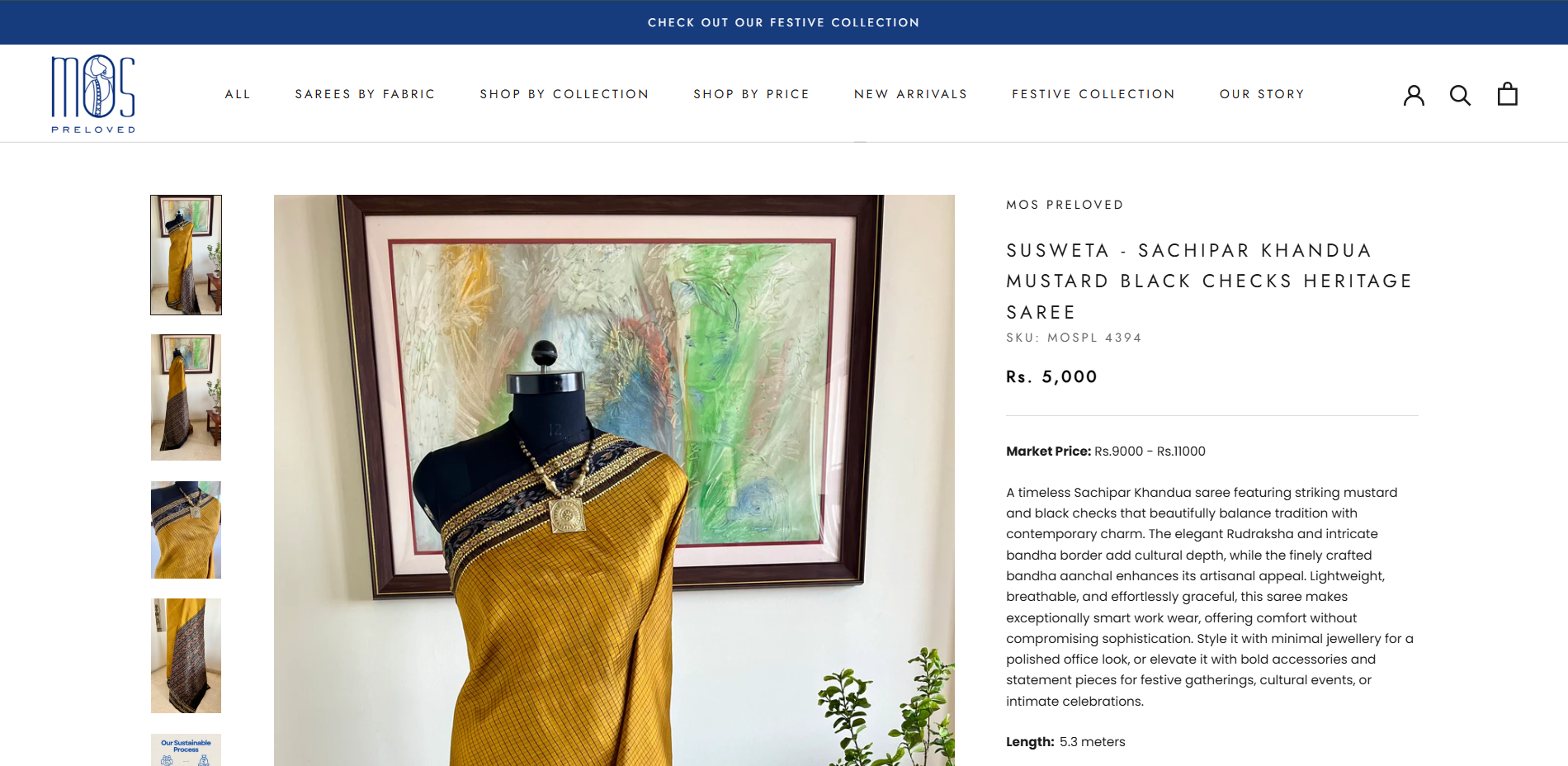This screenshot has height=766, width=1568.
Task: Select the second saree thumbnail showing pallu
Action: (186, 397)
